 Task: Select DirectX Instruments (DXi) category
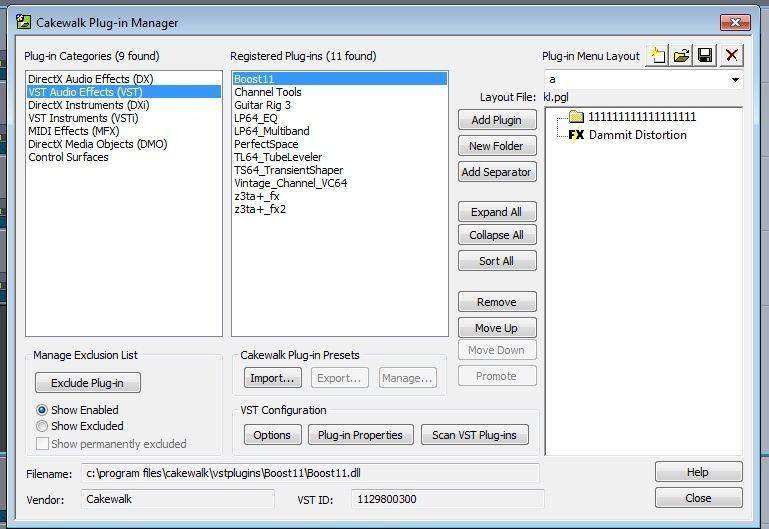[124, 105]
